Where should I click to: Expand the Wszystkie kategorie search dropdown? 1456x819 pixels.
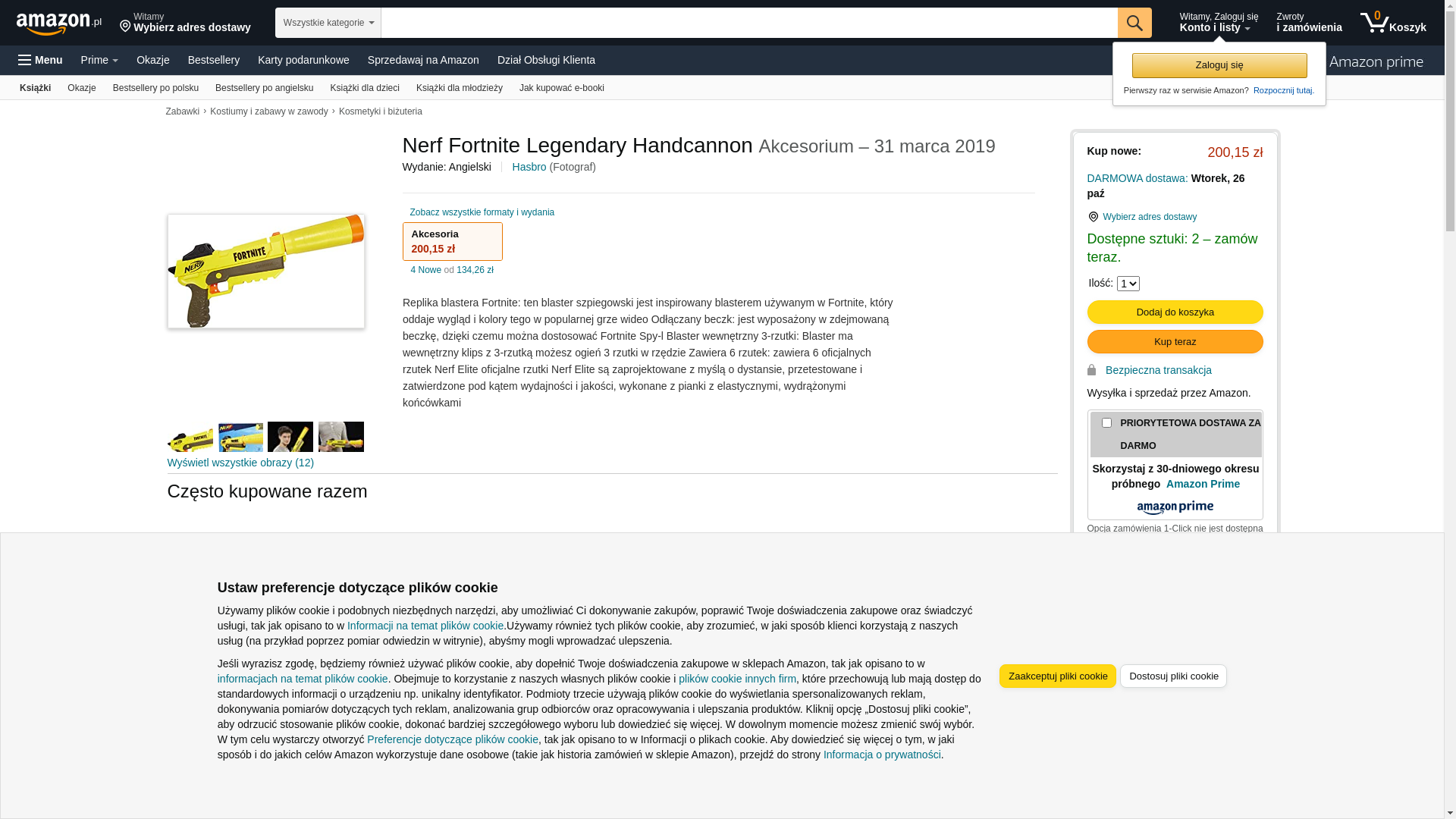328,23
